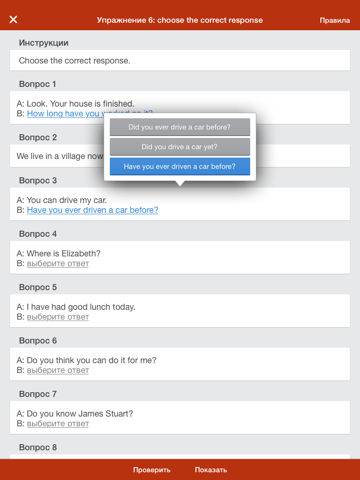Open answer chooser for the lunch question

tap(58, 317)
